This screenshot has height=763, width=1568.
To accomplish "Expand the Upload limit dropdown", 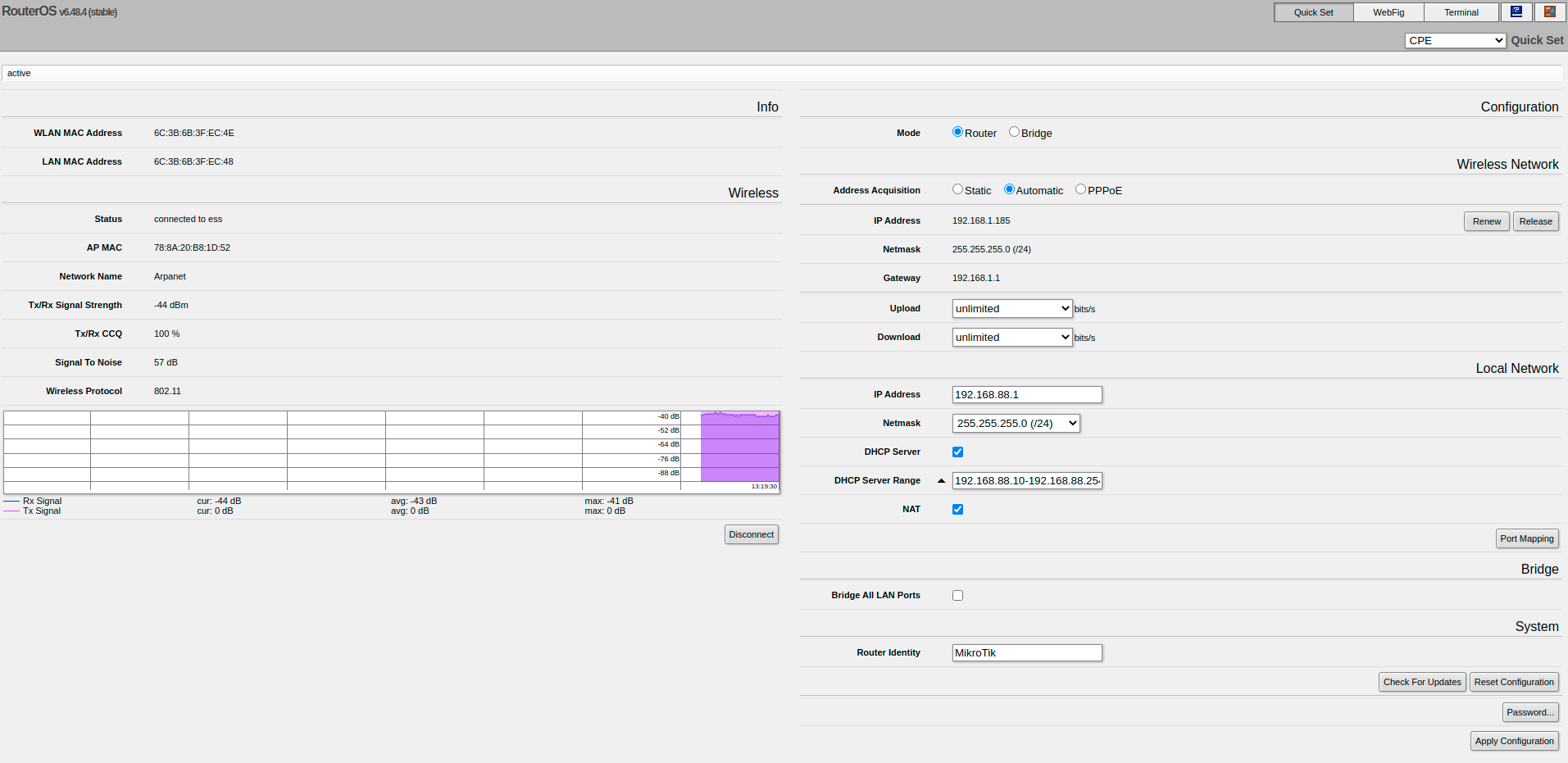I will pos(1011,309).
